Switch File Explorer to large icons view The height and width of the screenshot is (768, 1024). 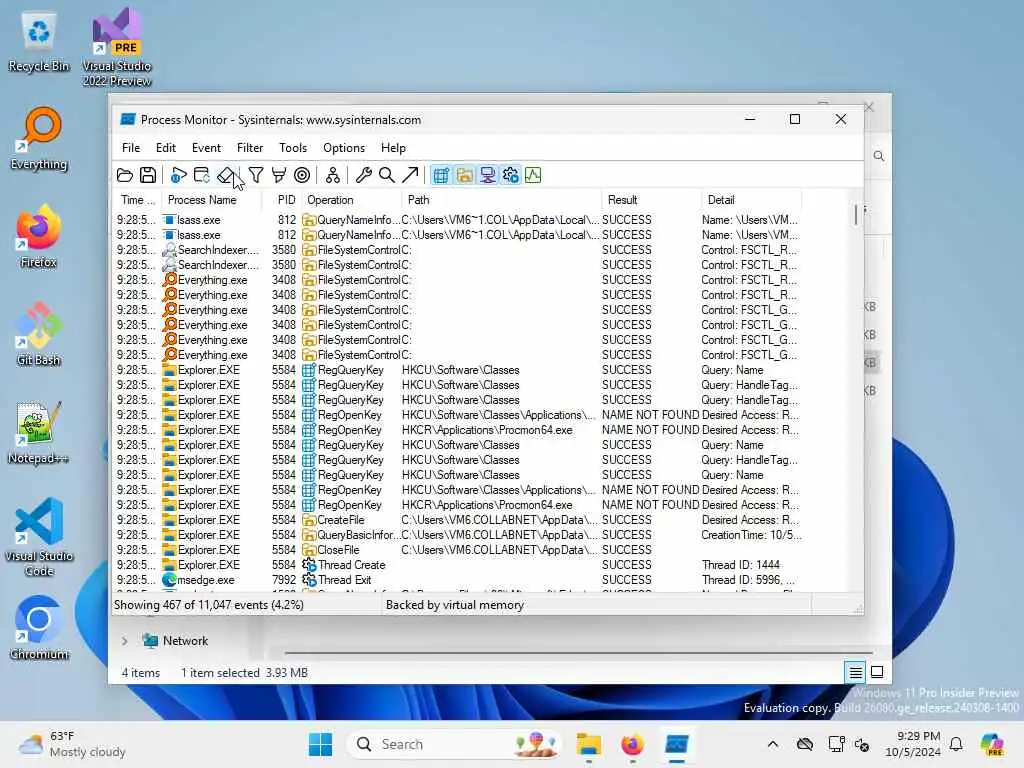click(x=877, y=672)
